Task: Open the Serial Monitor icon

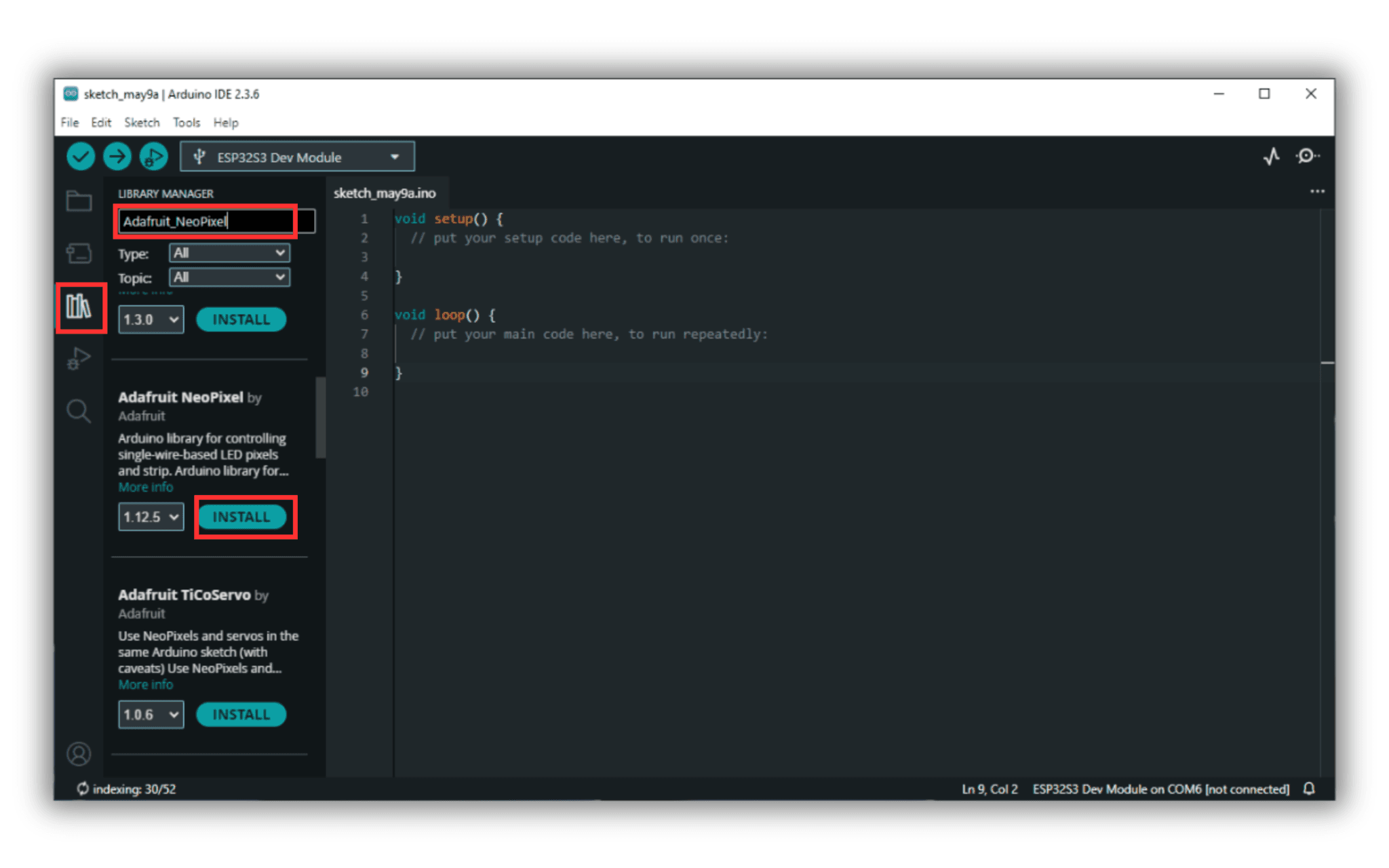Action: pyautogui.click(x=1307, y=157)
